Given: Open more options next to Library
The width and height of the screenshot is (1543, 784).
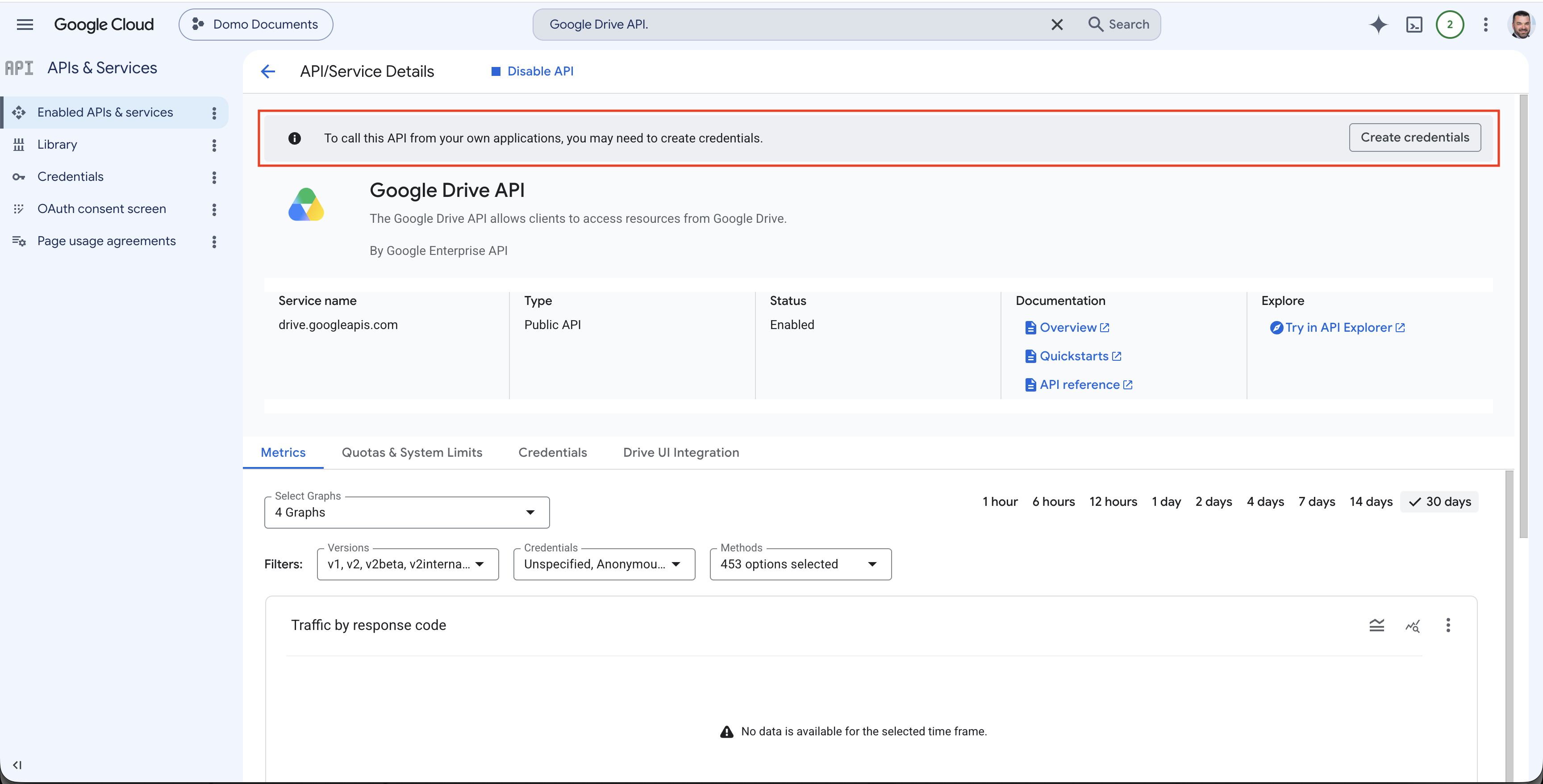Looking at the screenshot, I should click(214, 145).
